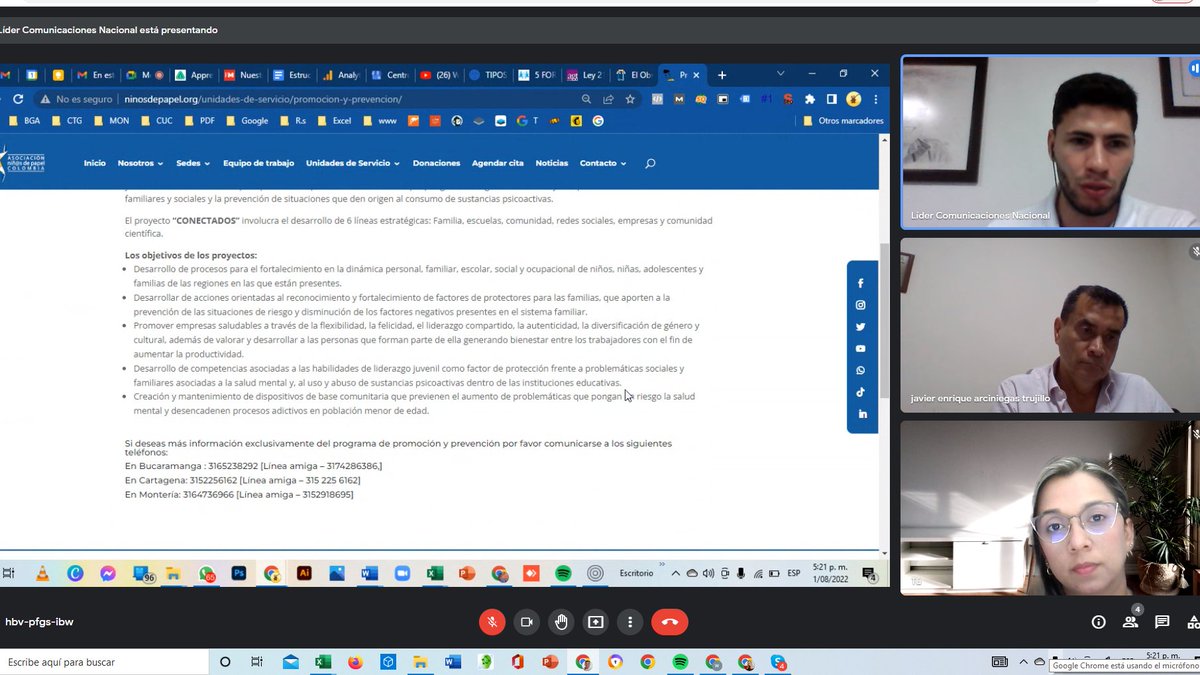Click the YouTube icon in the social sidebar
1200x675 pixels.
(x=861, y=349)
